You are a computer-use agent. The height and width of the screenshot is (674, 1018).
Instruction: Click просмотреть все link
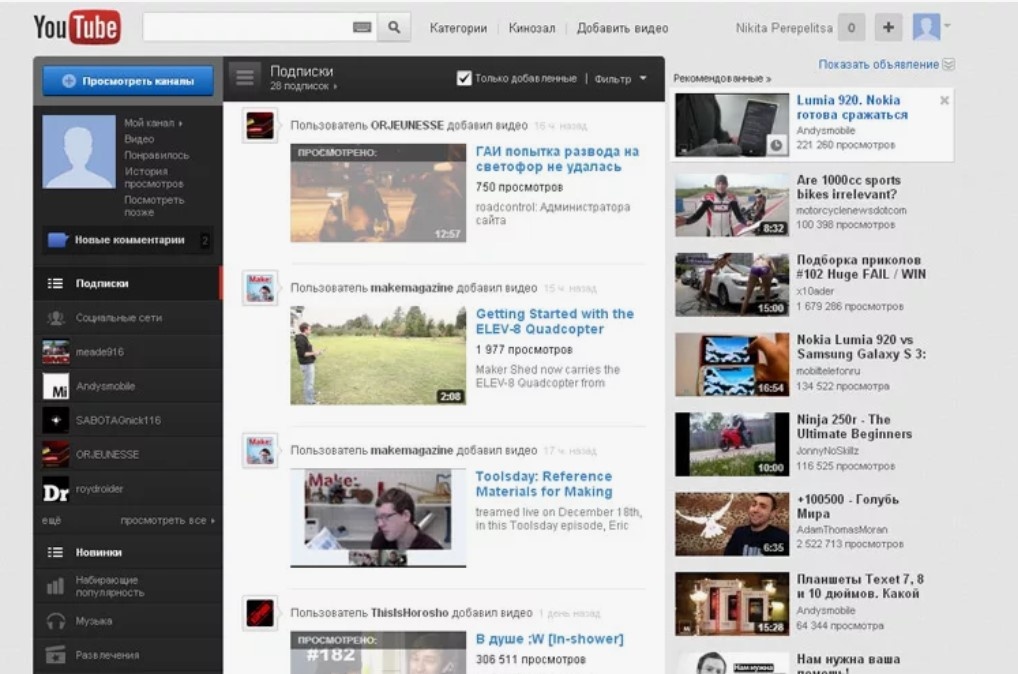coord(167,520)
